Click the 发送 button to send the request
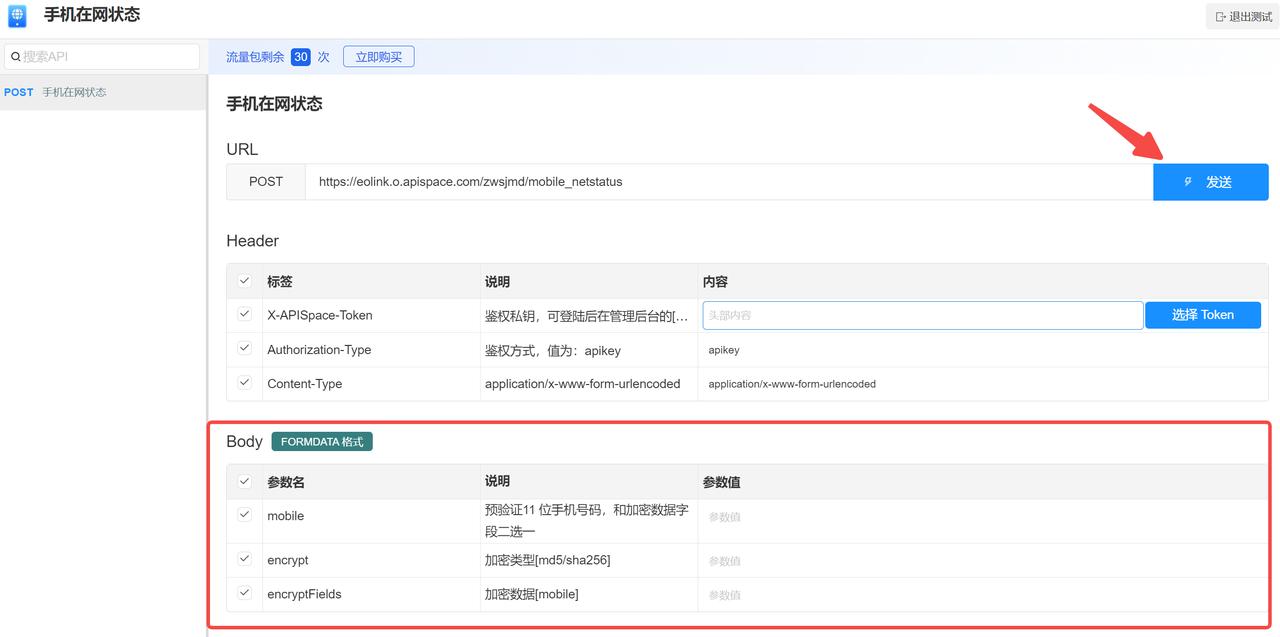This screenshot has width=1280, height=637. tap(1211, 181)
